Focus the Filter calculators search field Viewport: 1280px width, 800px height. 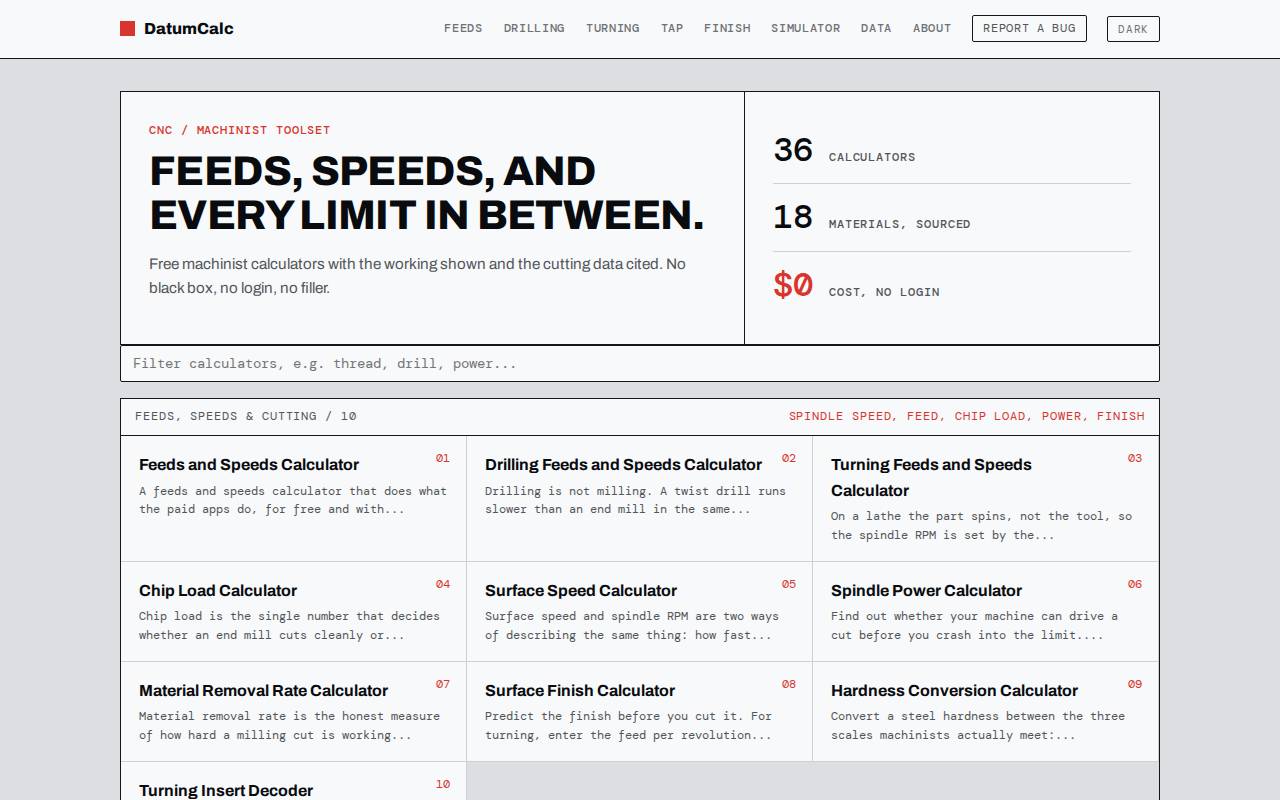tap(640, 363)
